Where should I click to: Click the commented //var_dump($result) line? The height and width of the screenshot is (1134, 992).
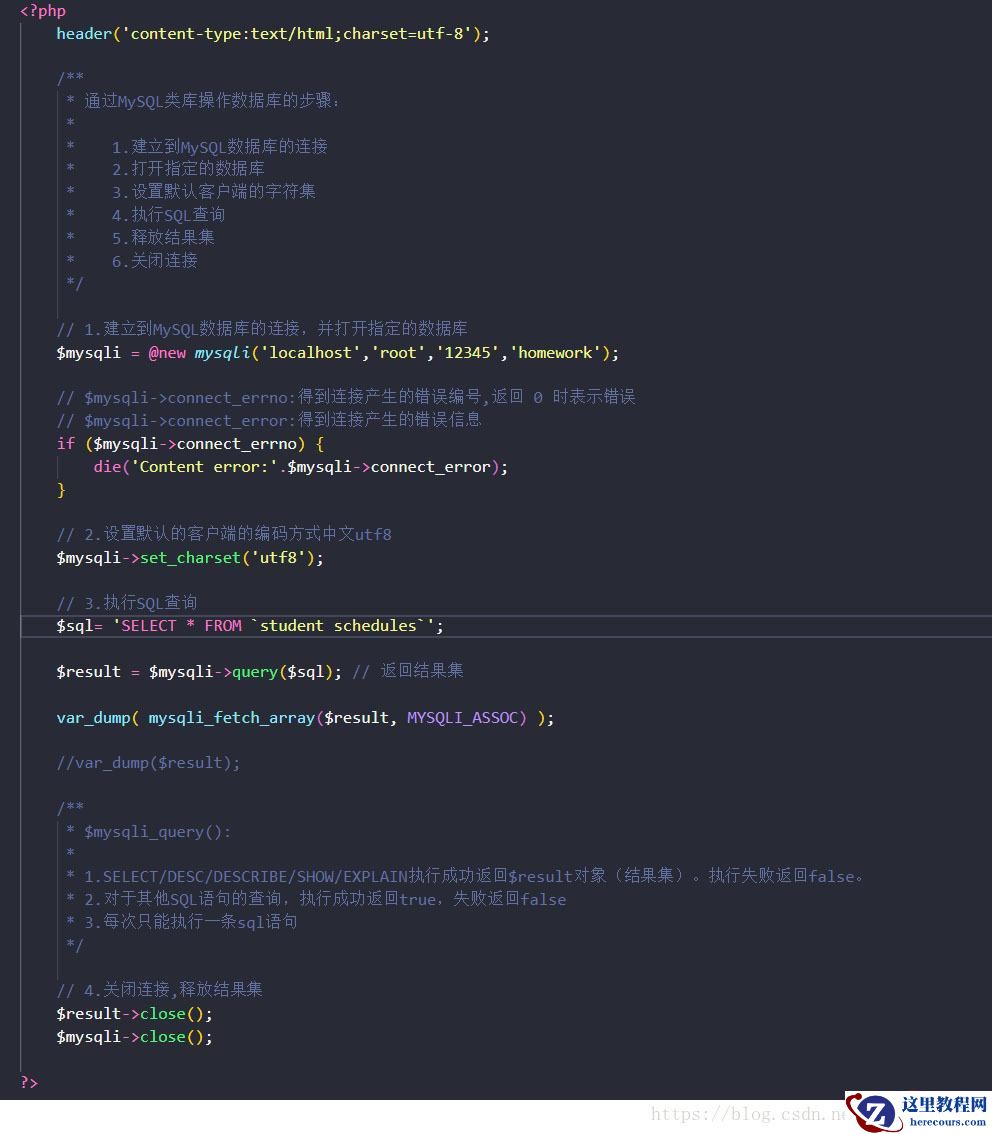pyautogui.click(x=148, y=762)
